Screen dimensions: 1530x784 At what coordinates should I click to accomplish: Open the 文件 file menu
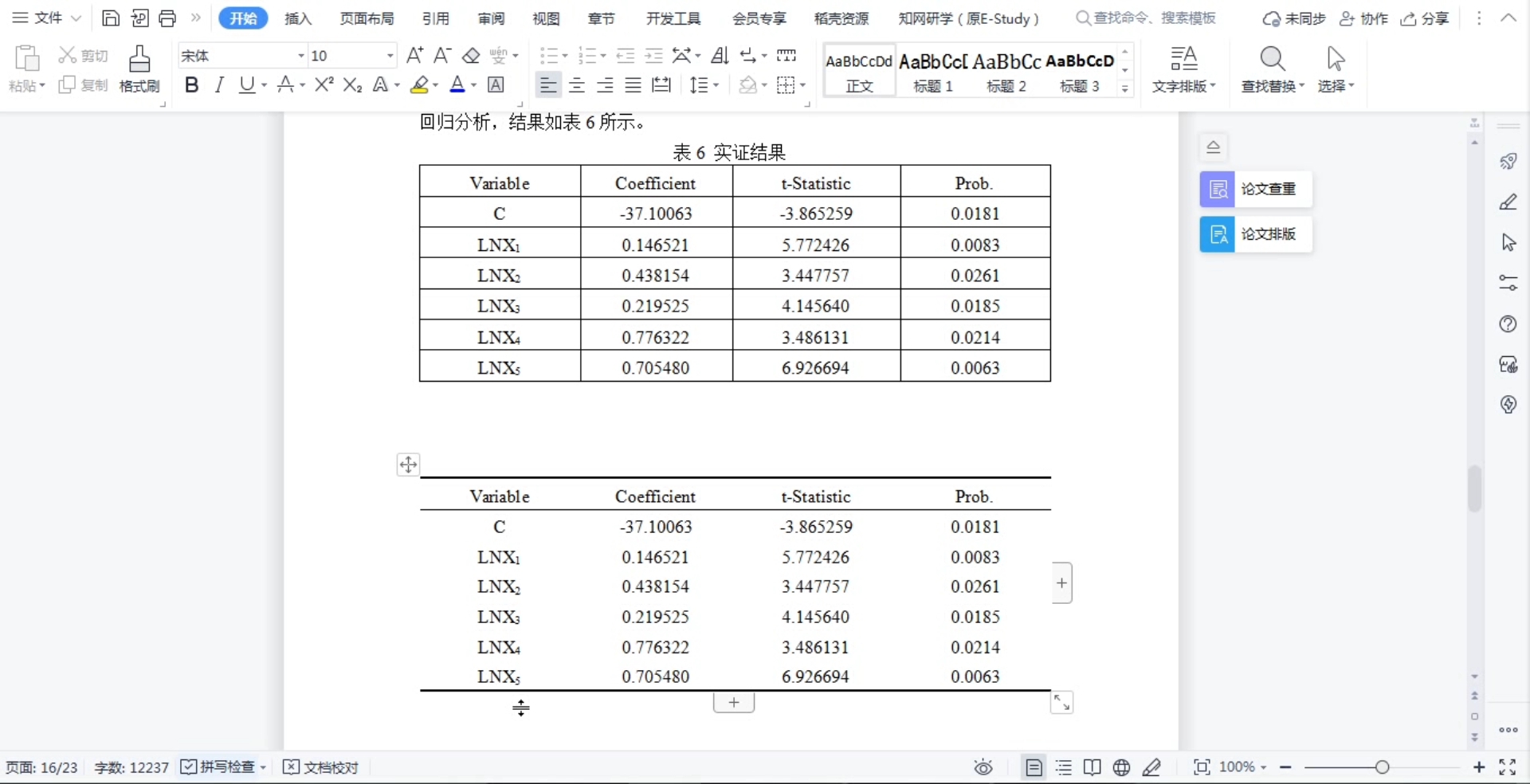(47, 18)
